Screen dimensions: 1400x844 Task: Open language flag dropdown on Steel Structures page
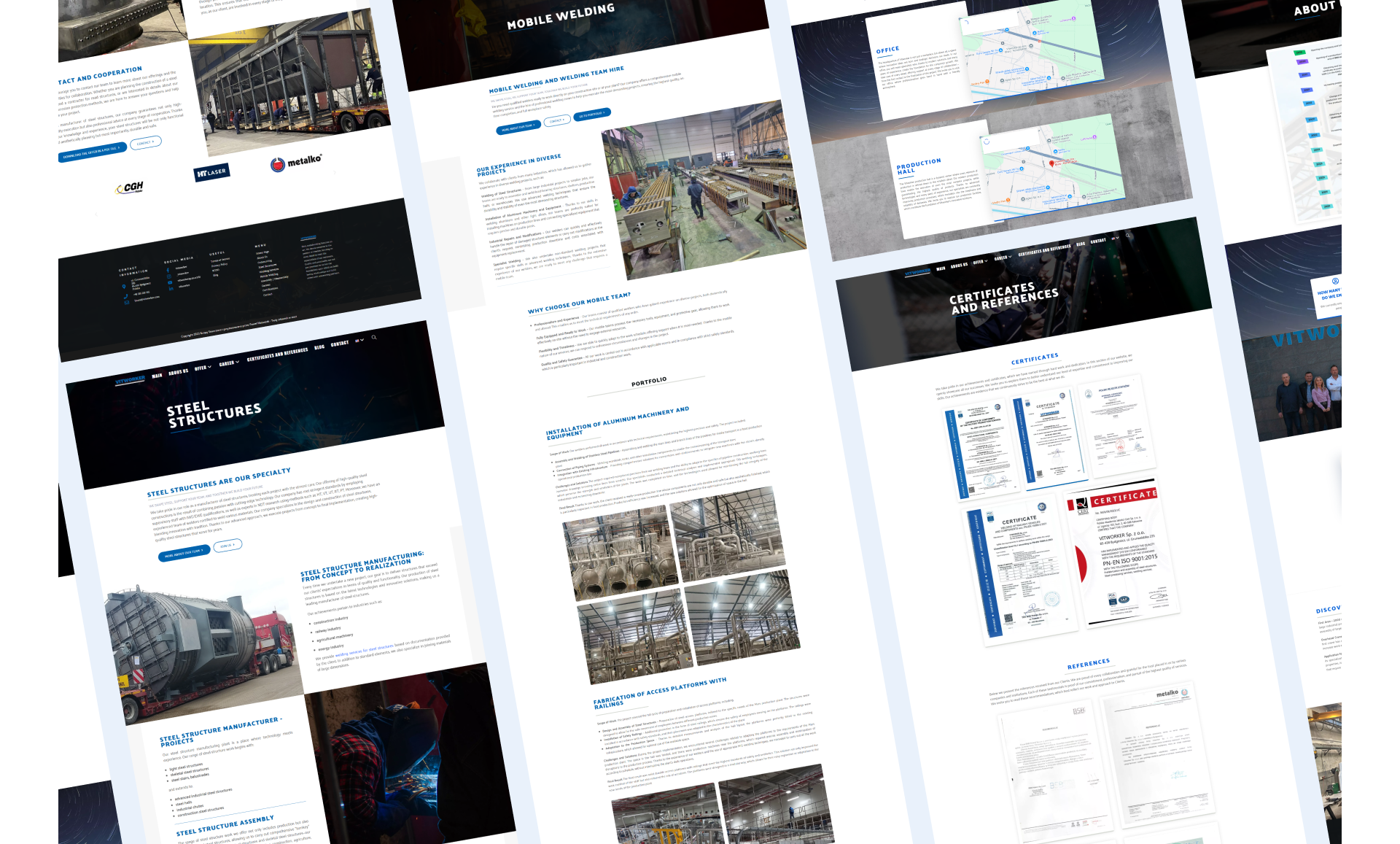(359, 340)
